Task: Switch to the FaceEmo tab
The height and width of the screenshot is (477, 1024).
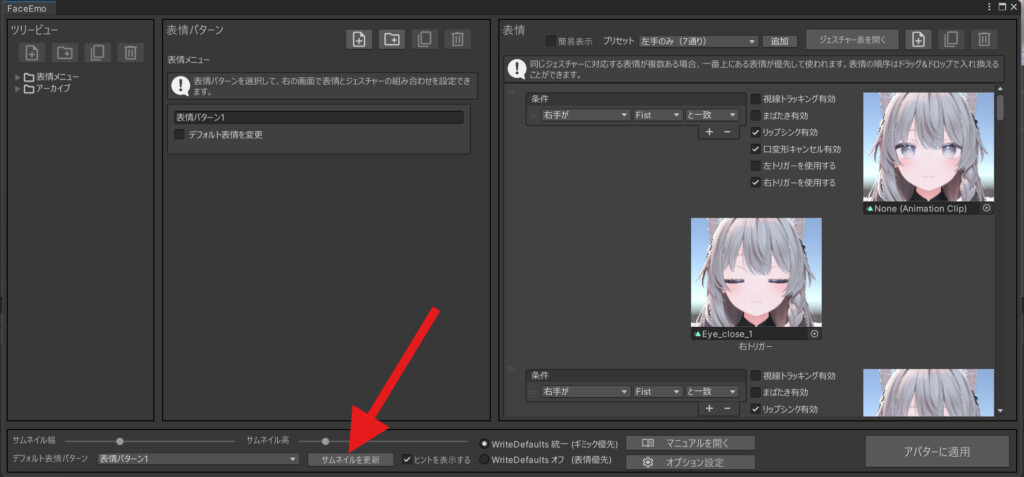Action: tap(28, 7)
